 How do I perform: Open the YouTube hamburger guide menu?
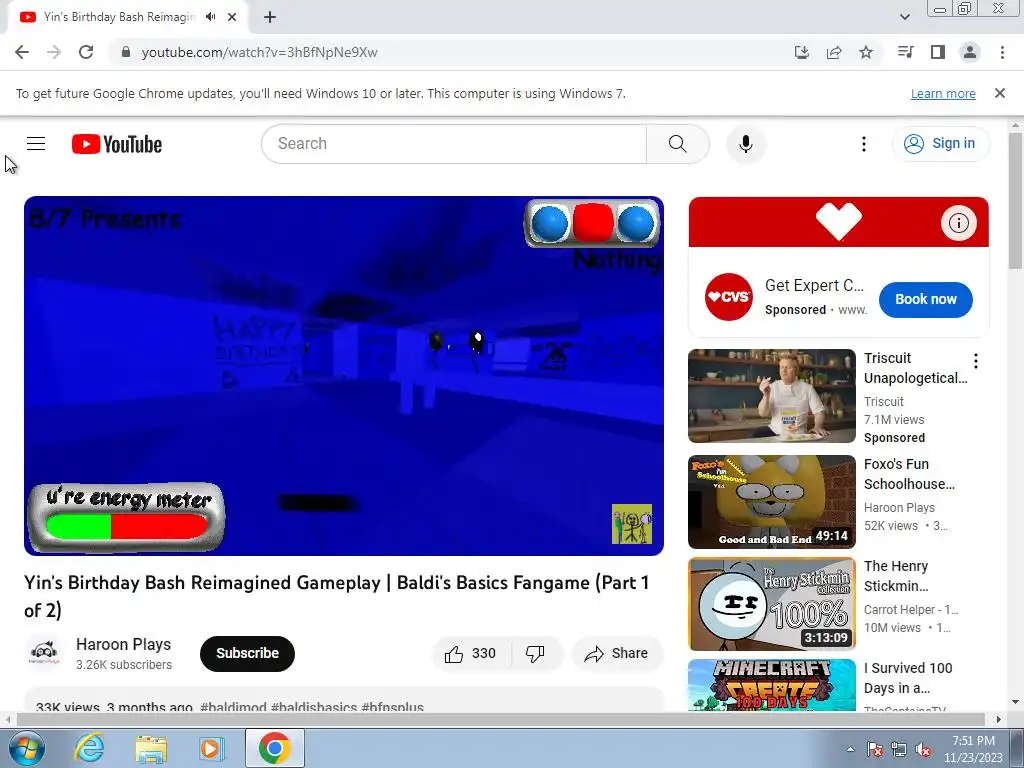click(36, 144)
